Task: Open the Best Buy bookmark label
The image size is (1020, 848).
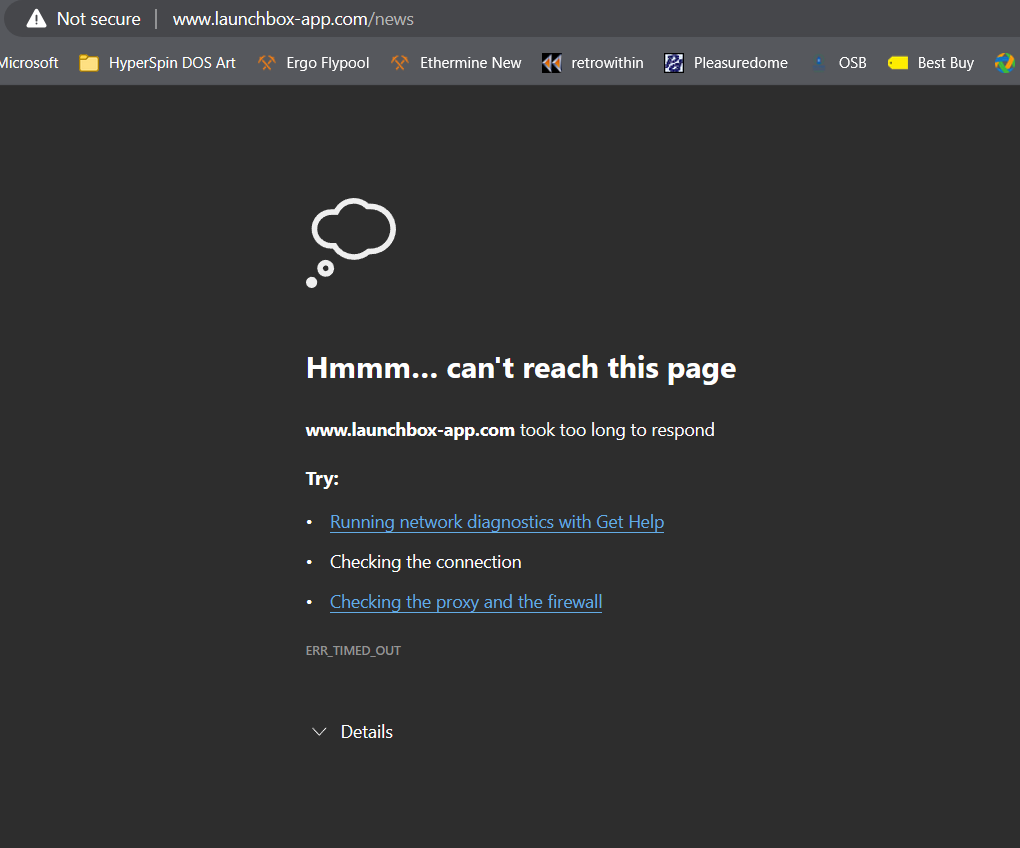Action: tap(945, 63)
